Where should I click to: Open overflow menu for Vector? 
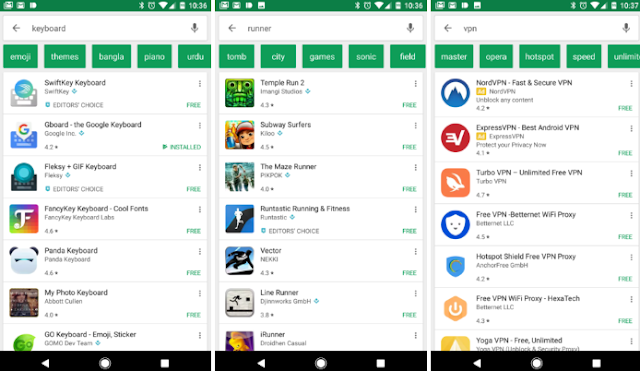pos(416,251)
